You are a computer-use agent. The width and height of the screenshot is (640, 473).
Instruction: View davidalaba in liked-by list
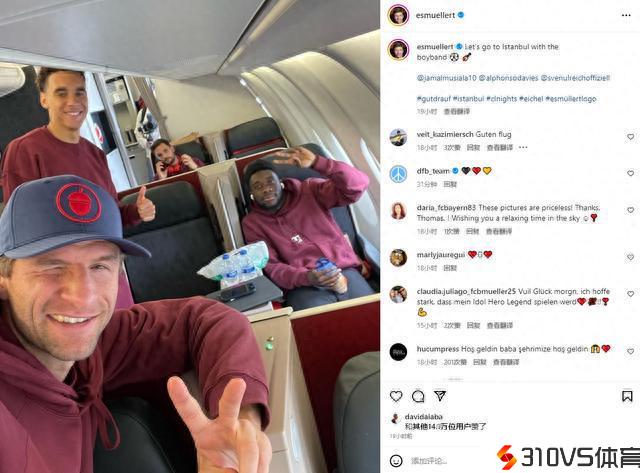[424, 417]
